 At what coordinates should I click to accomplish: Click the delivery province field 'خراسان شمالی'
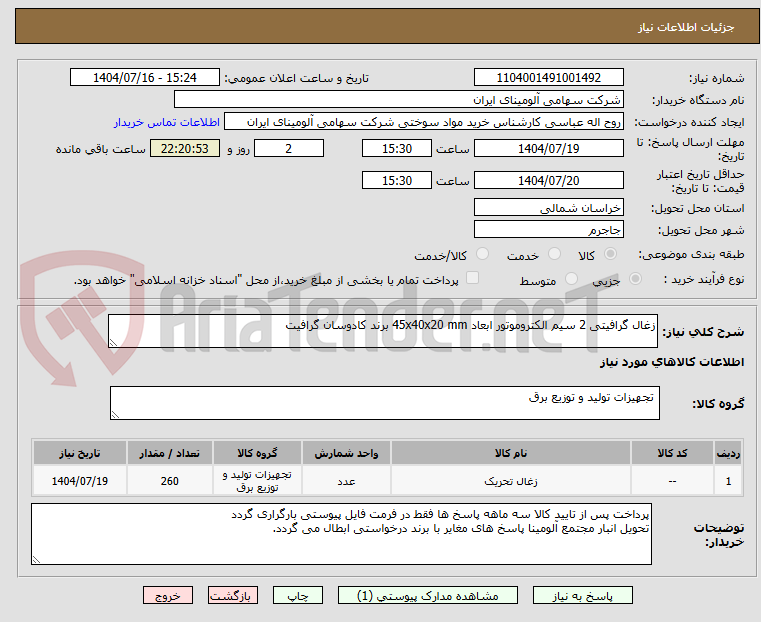[548, 208]
